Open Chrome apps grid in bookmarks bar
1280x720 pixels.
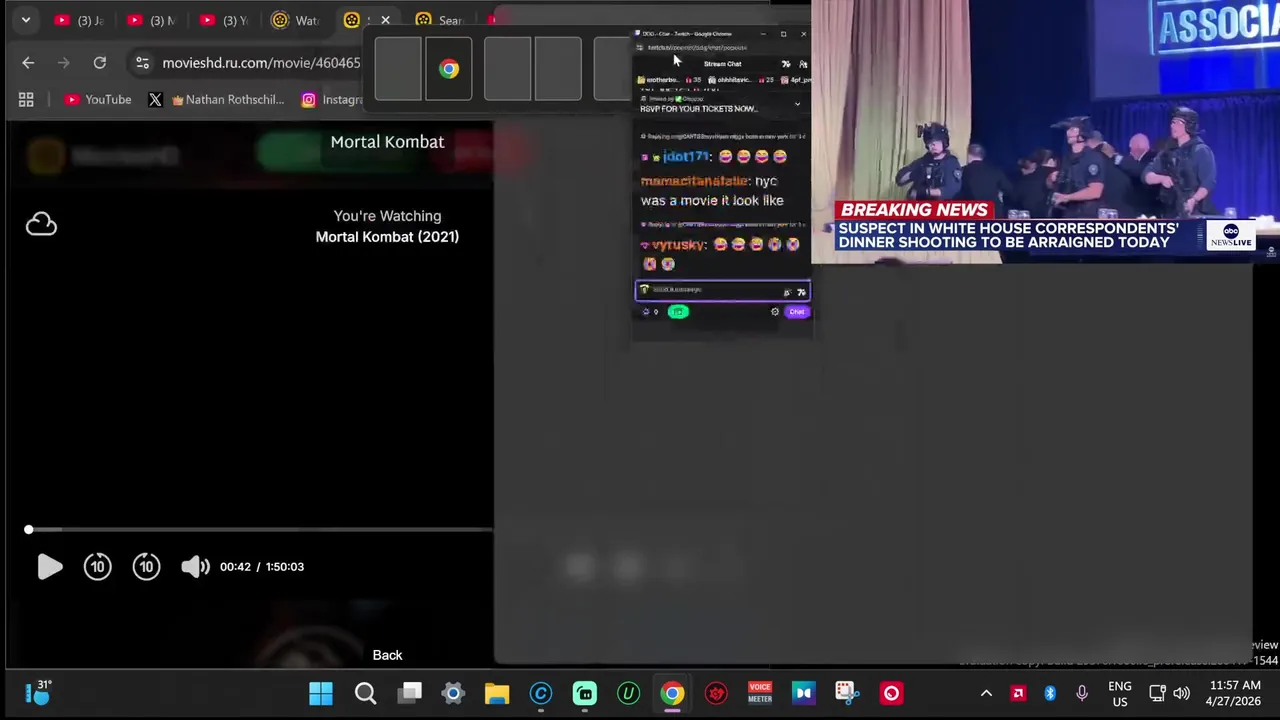coord(26,99)
